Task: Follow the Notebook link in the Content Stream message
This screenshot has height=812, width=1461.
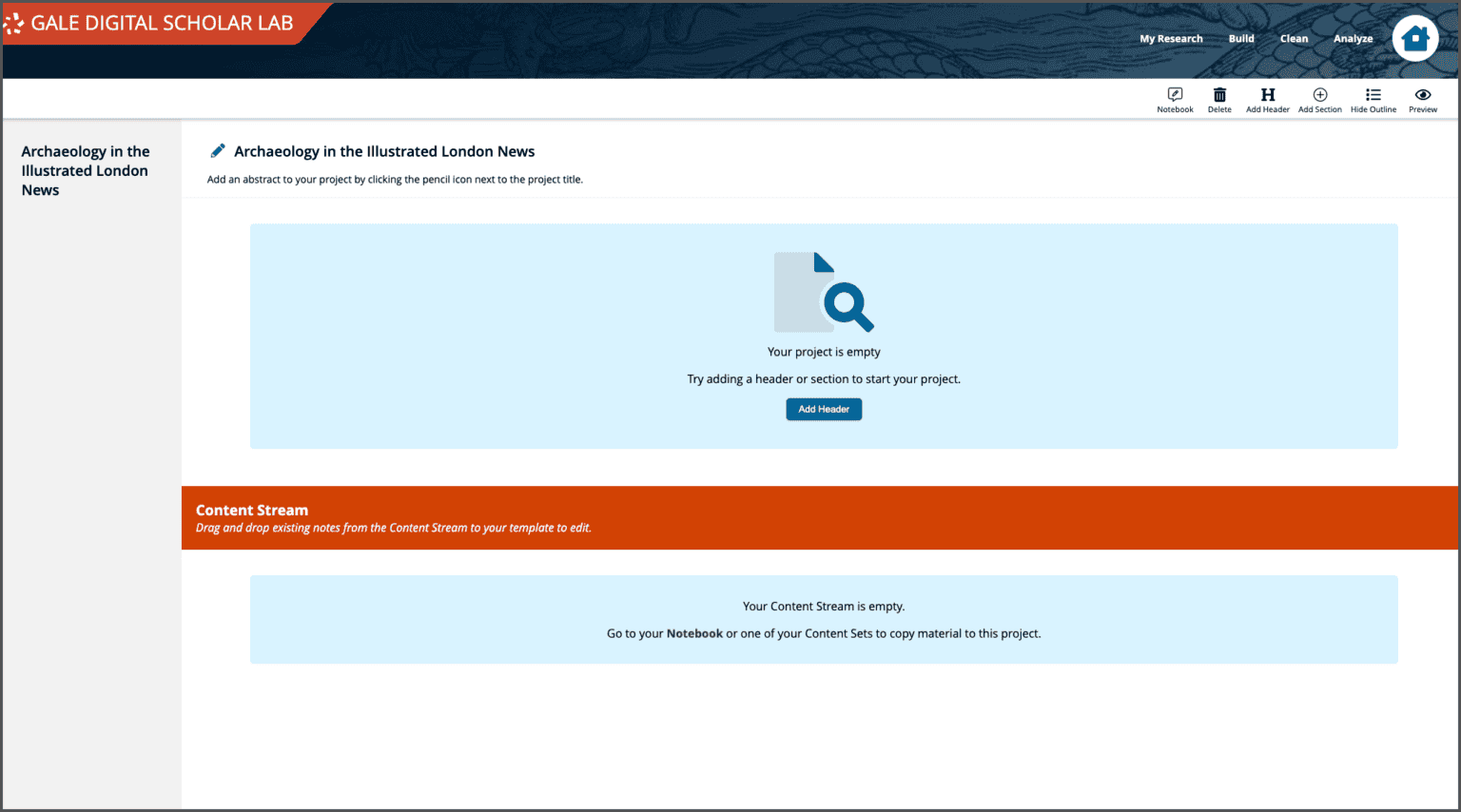Action: click(694, 633)
